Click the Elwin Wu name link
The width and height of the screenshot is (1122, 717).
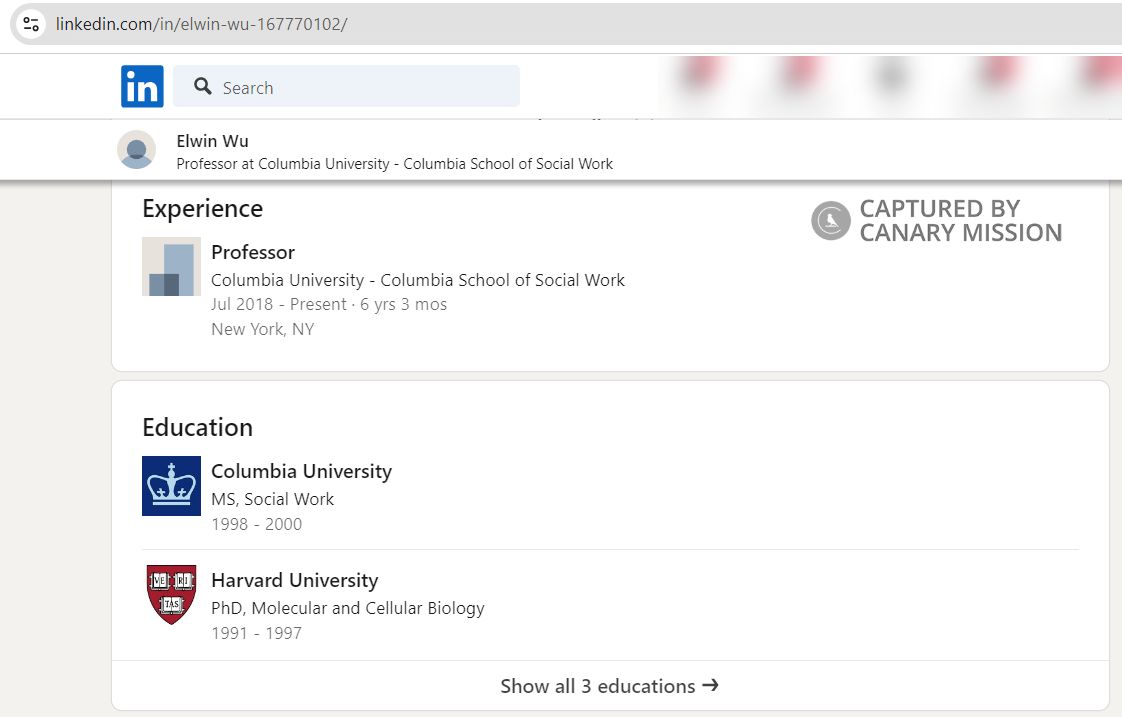212,141
